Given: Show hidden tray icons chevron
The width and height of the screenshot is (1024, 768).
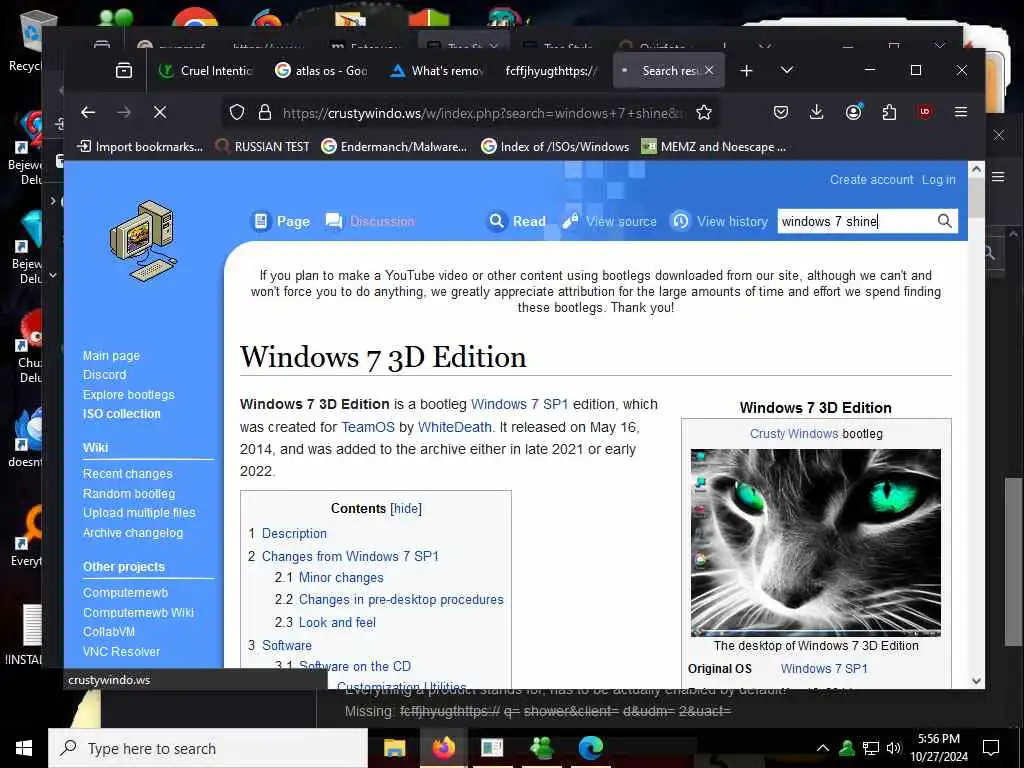Looking at the screenshot, I should click(x=823, y=748).
